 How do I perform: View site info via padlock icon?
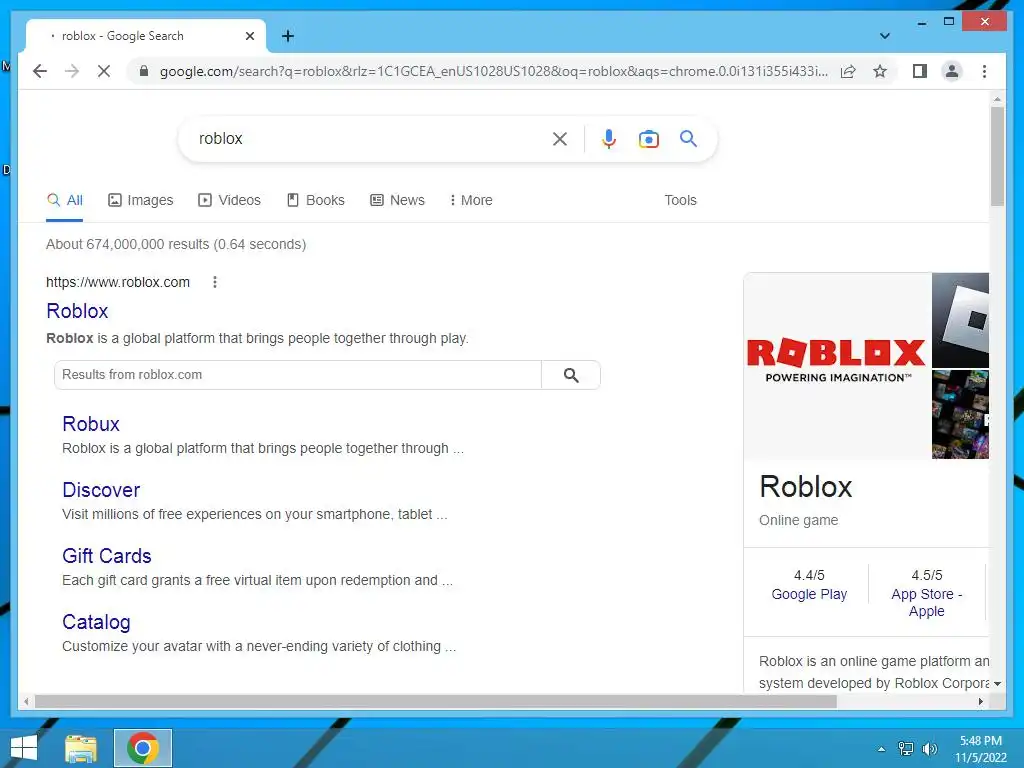[x=144, y=71]
